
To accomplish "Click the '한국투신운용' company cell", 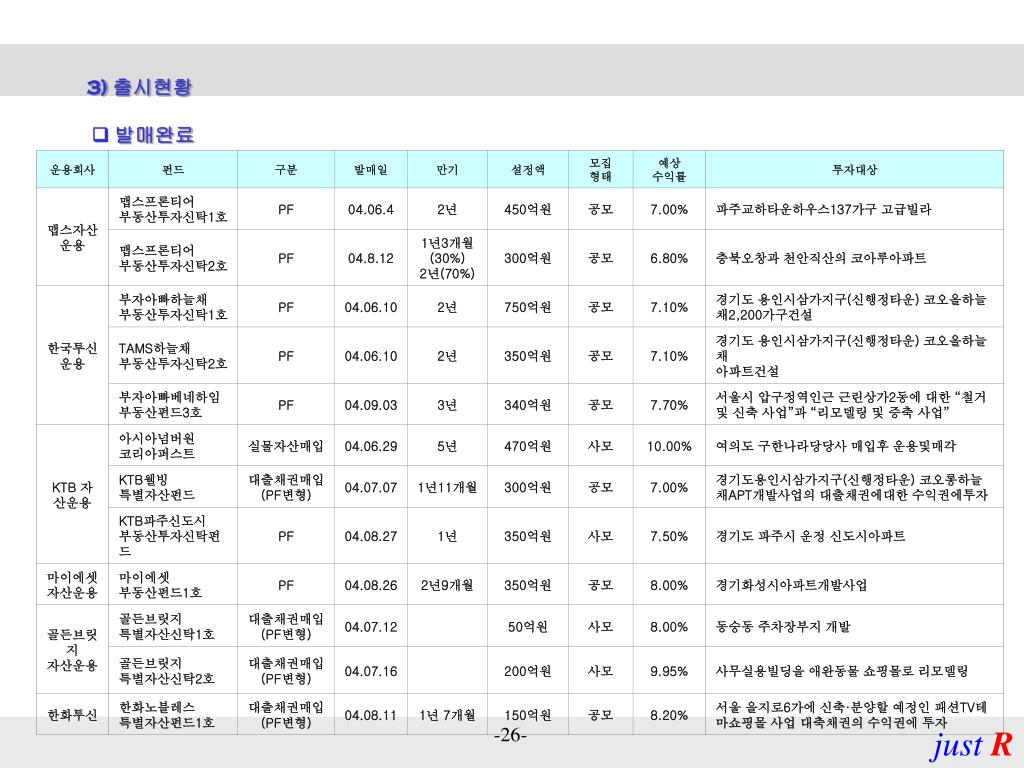I will (72, 355).
